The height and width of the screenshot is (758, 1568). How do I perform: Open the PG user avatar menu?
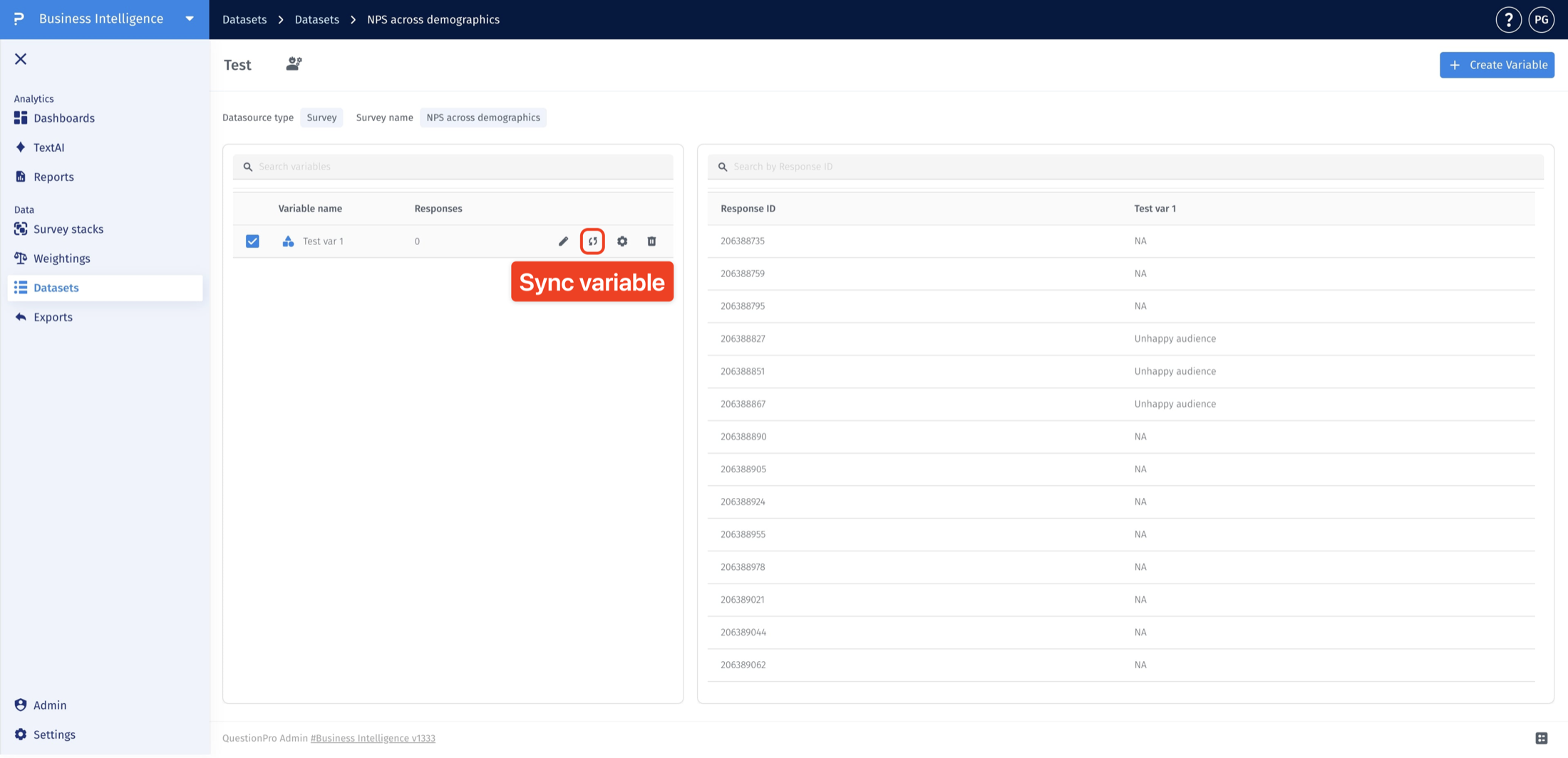pos(1541,20)
